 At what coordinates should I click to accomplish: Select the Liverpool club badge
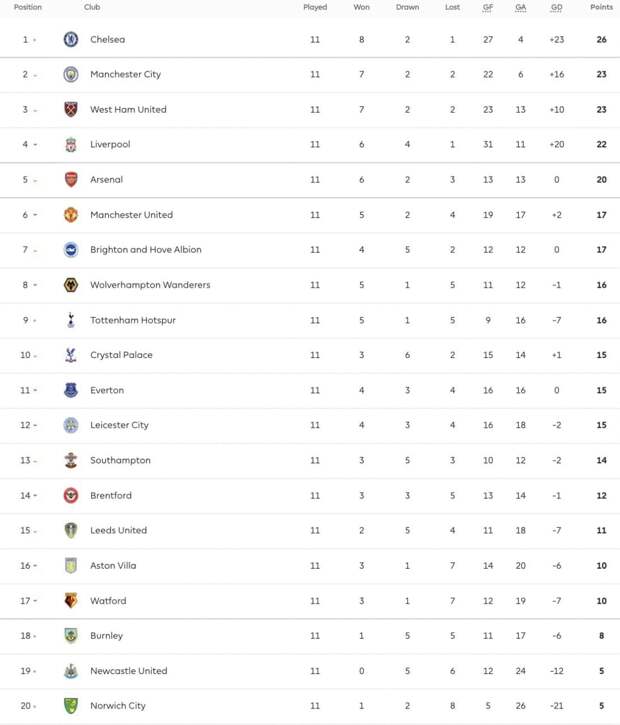[x=71, y=144]
